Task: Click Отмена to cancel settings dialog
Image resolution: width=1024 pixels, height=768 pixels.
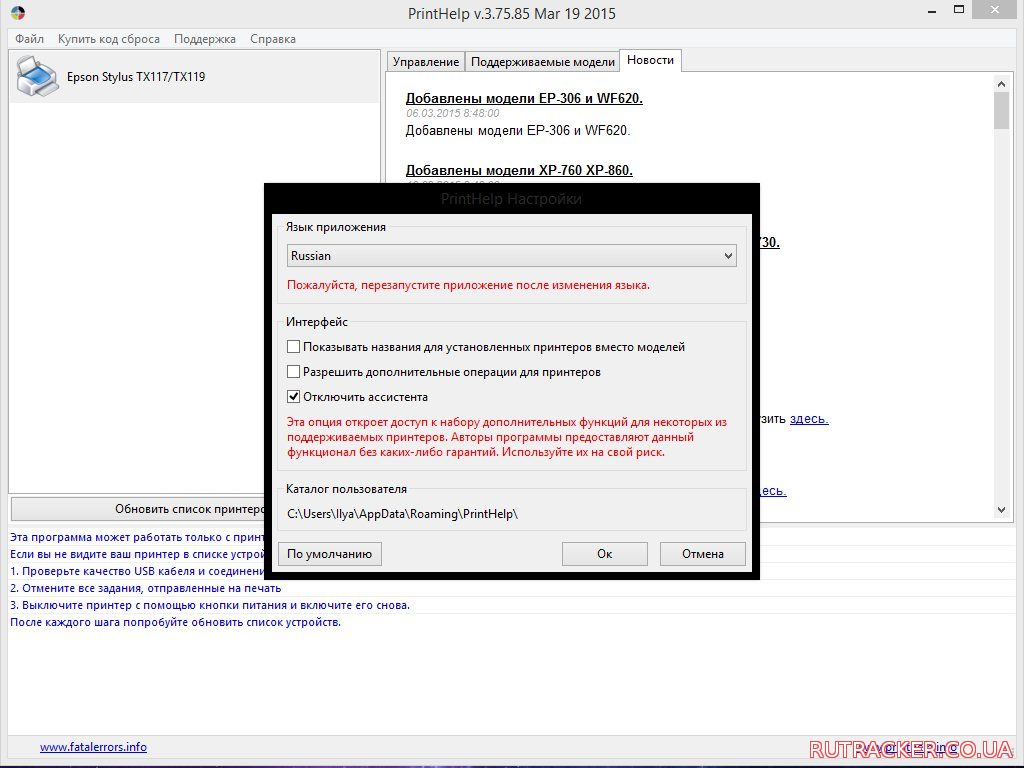Action: tap(703, 554)
